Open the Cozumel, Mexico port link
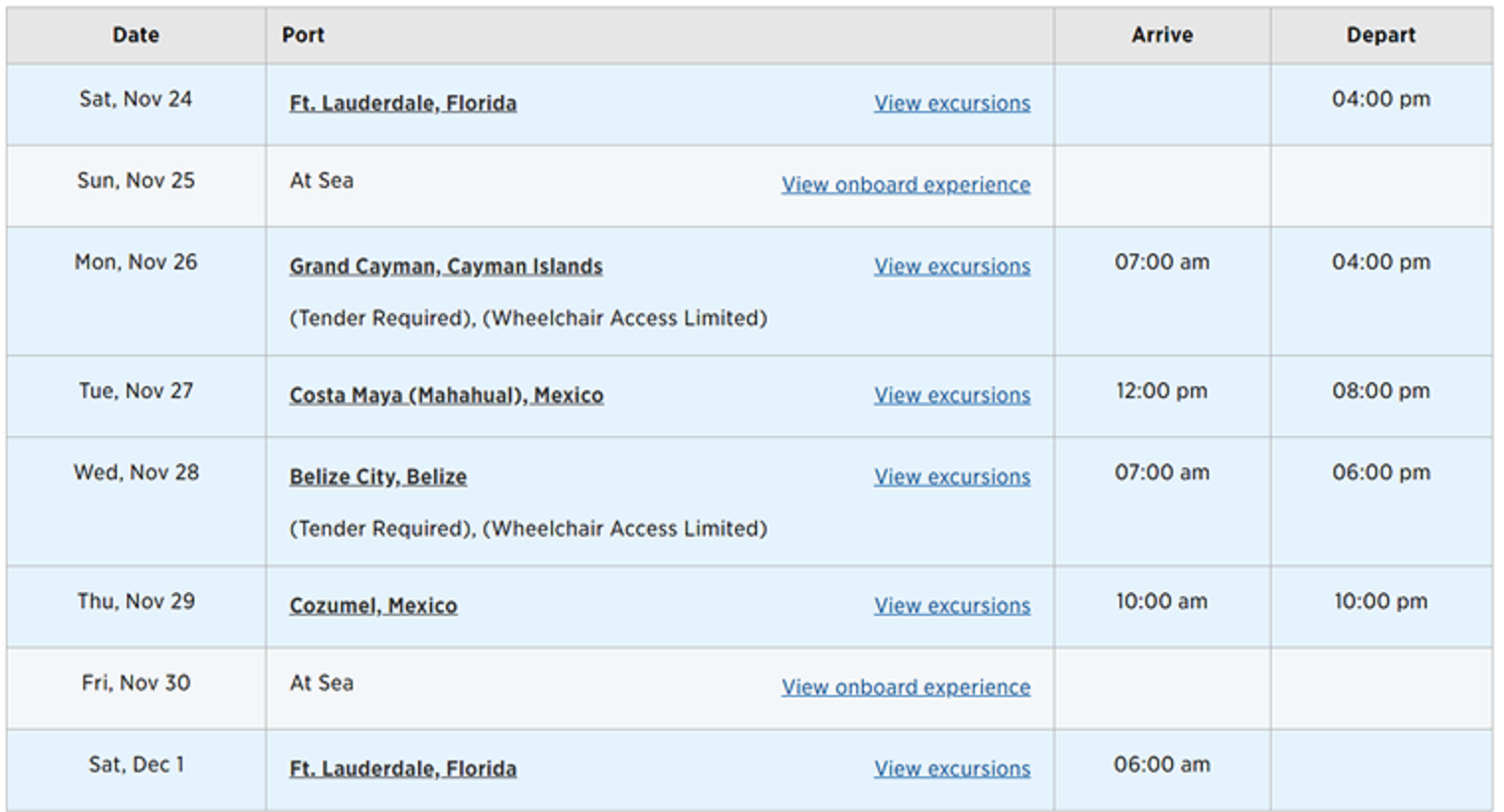 coord(373,605)
